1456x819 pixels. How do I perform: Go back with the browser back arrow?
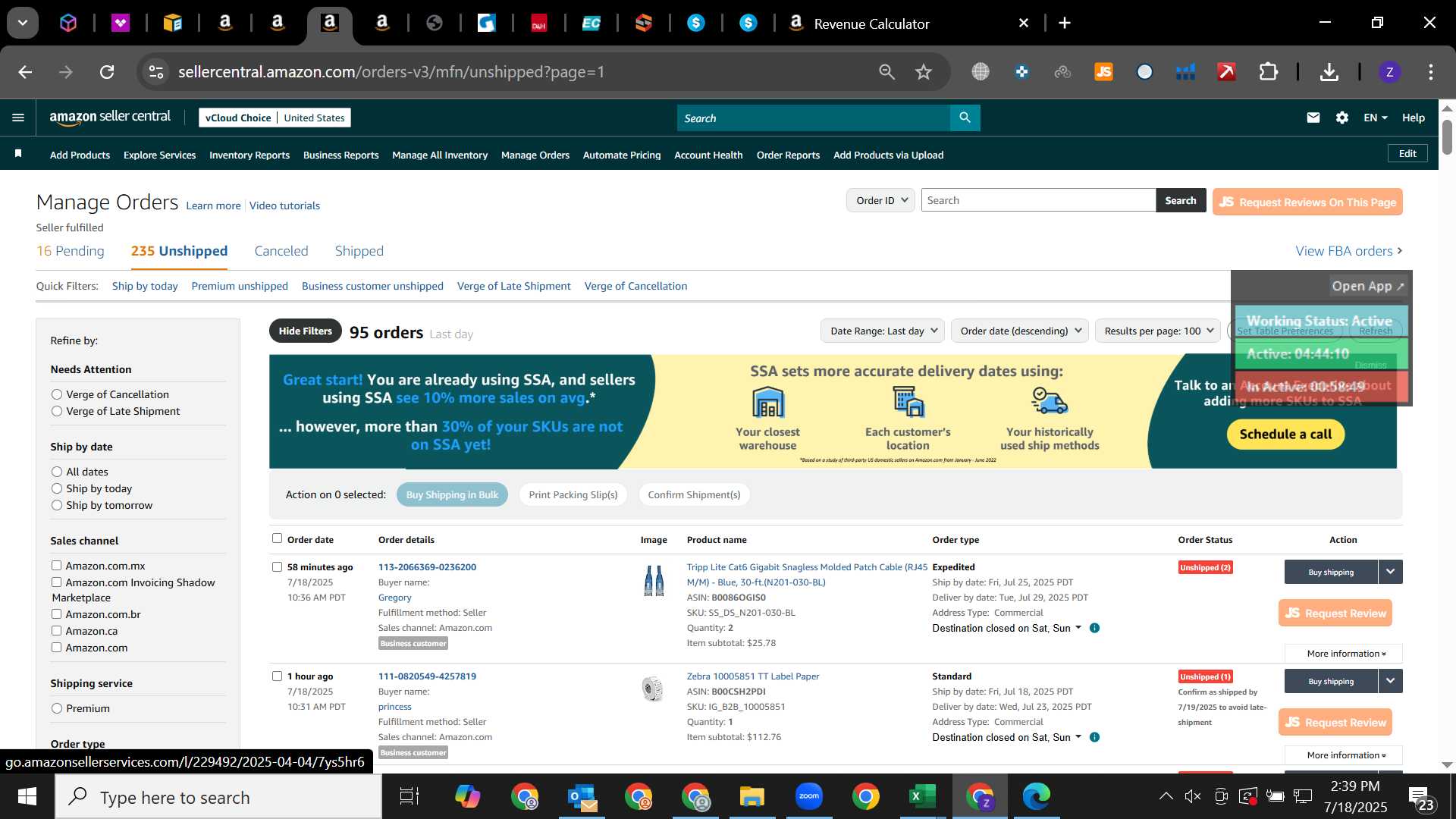(25, 72)
